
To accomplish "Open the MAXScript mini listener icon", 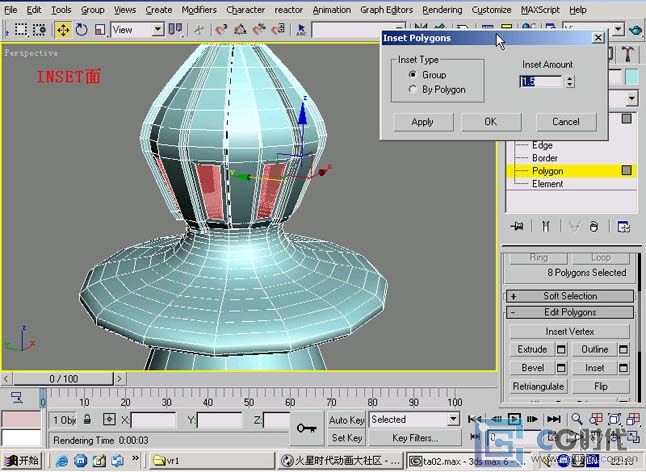I will [x=21, y=428].
